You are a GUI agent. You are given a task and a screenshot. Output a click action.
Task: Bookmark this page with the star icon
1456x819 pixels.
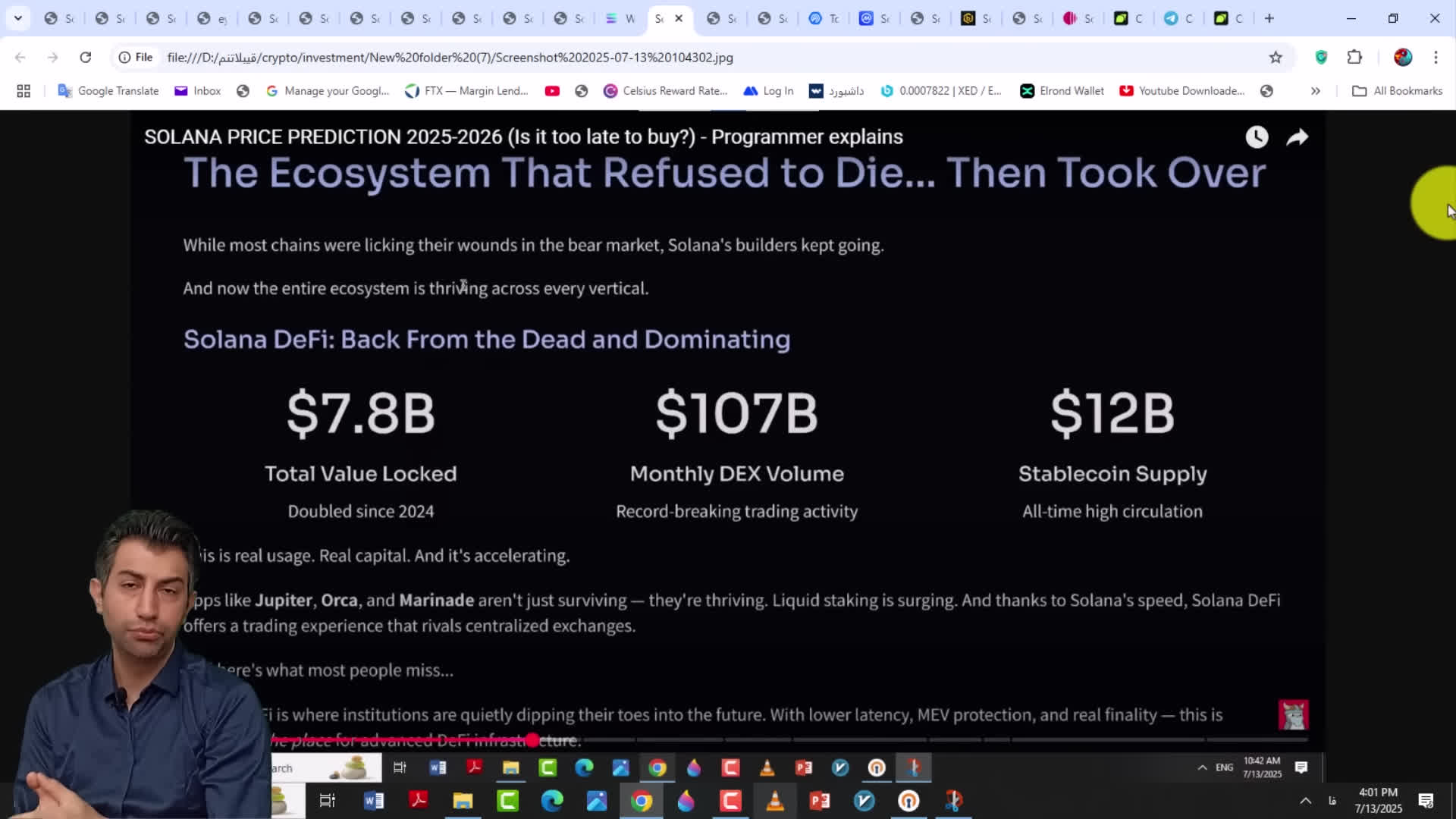pos(1276,57)
